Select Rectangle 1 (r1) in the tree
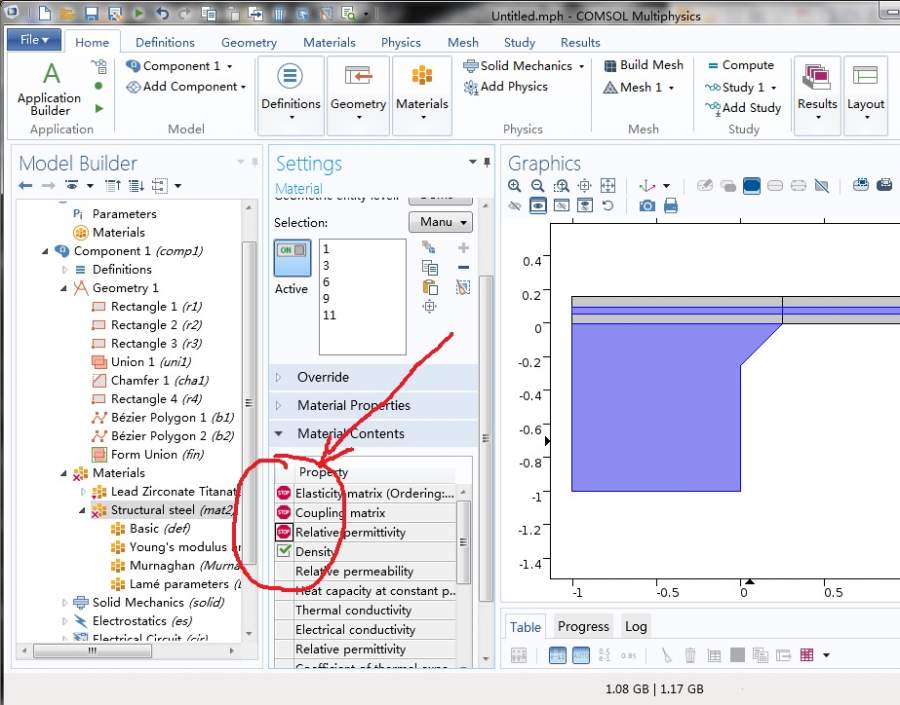Viewport: 900px width, 705px height. (x=147, y=307)
